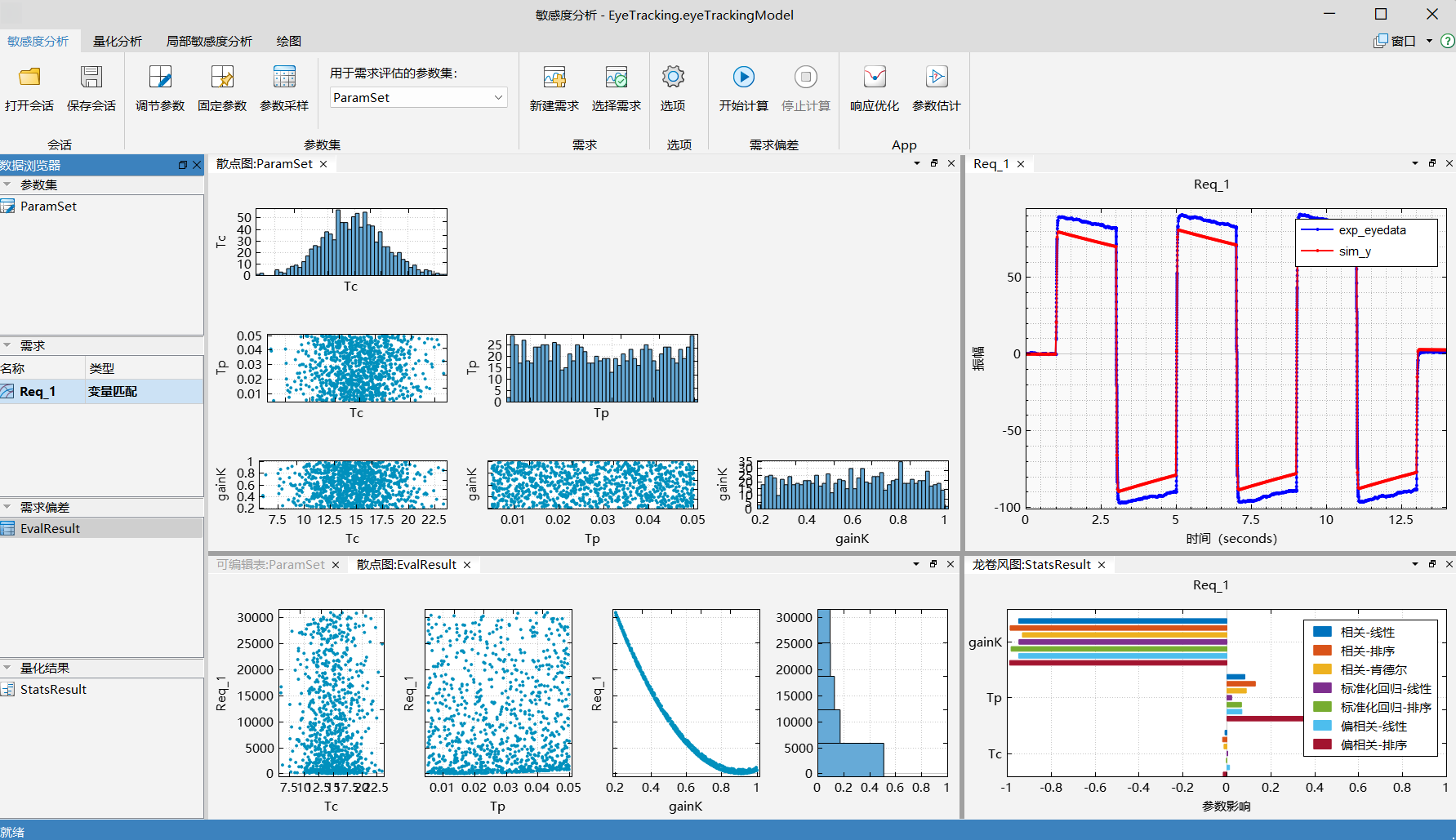Select StatsResult in 量化结果 list
This screenshot has height=840, width=1456.
53,690
